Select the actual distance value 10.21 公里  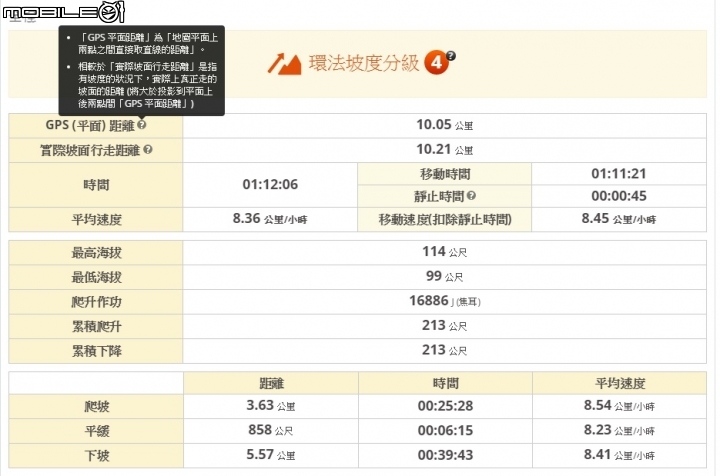click(444, 150)
